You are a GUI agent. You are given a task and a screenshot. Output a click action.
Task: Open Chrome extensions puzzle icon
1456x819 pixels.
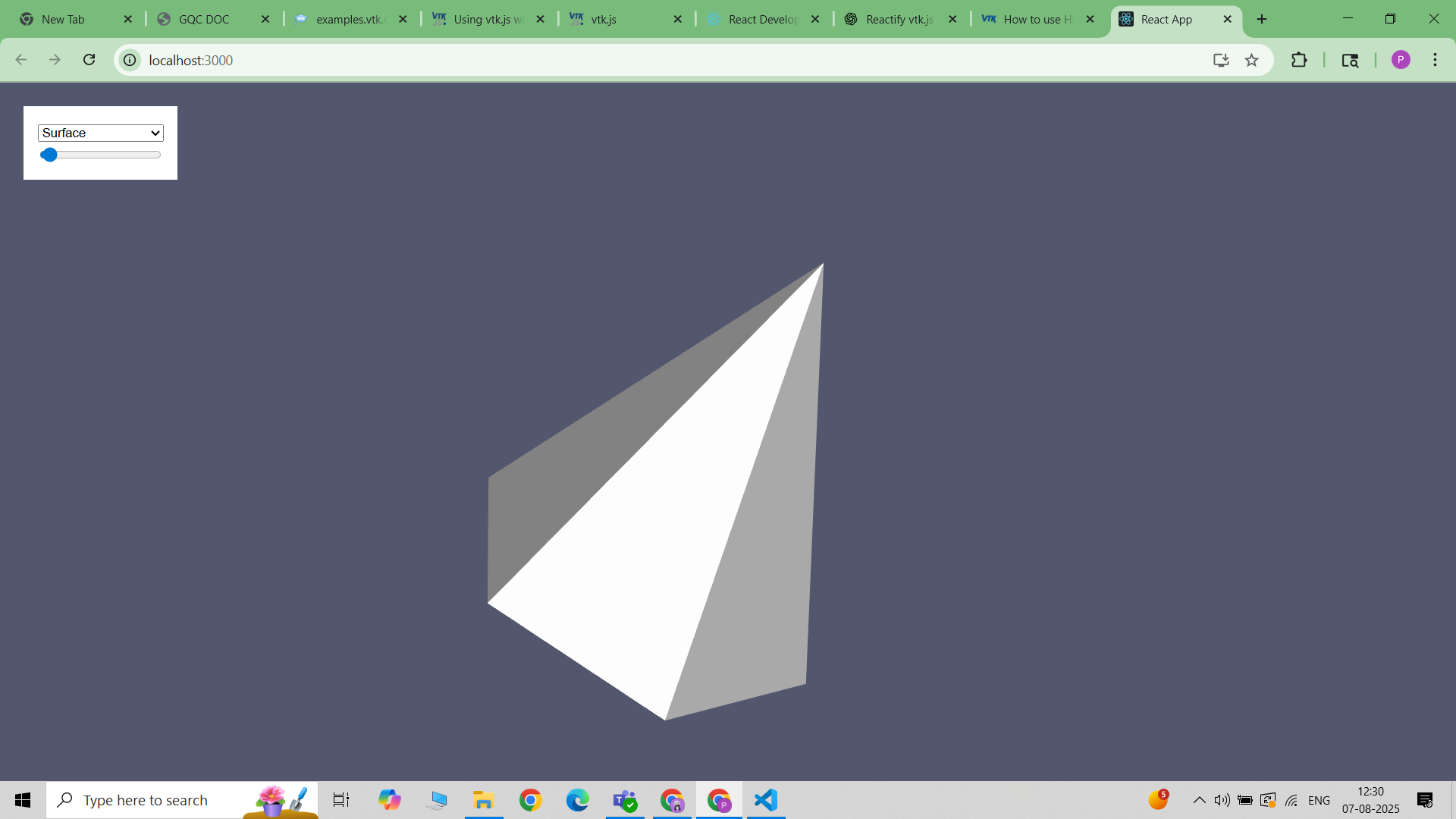click(1299, 60)
